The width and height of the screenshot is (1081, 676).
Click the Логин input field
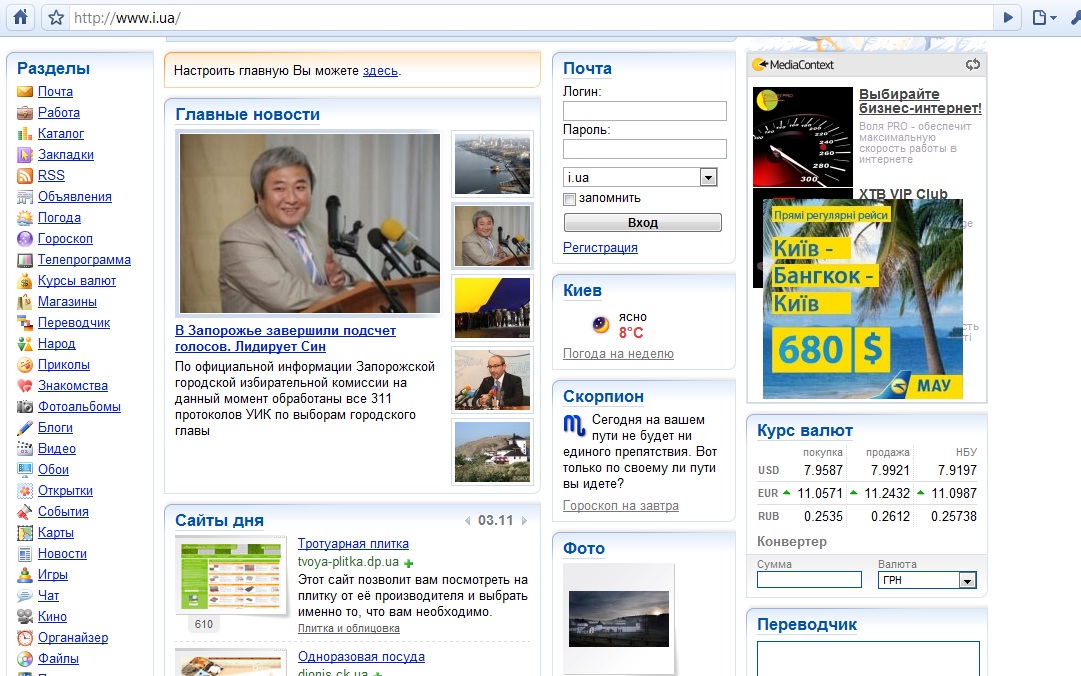coord(644,111)
